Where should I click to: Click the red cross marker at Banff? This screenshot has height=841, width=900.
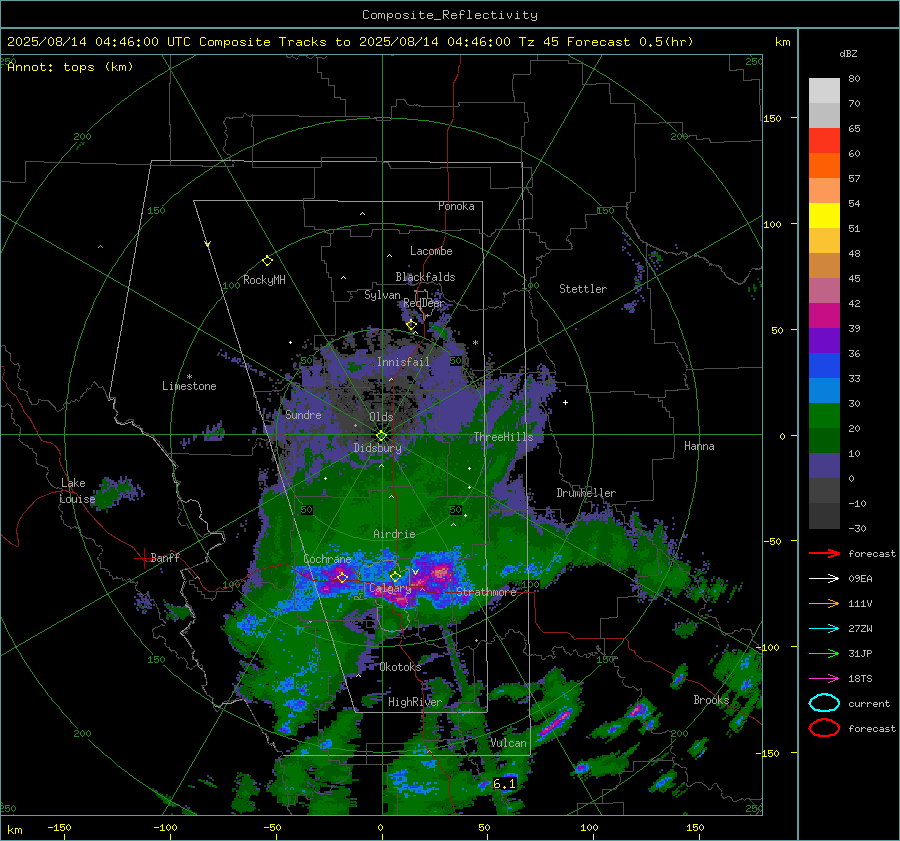pos(143,558)
